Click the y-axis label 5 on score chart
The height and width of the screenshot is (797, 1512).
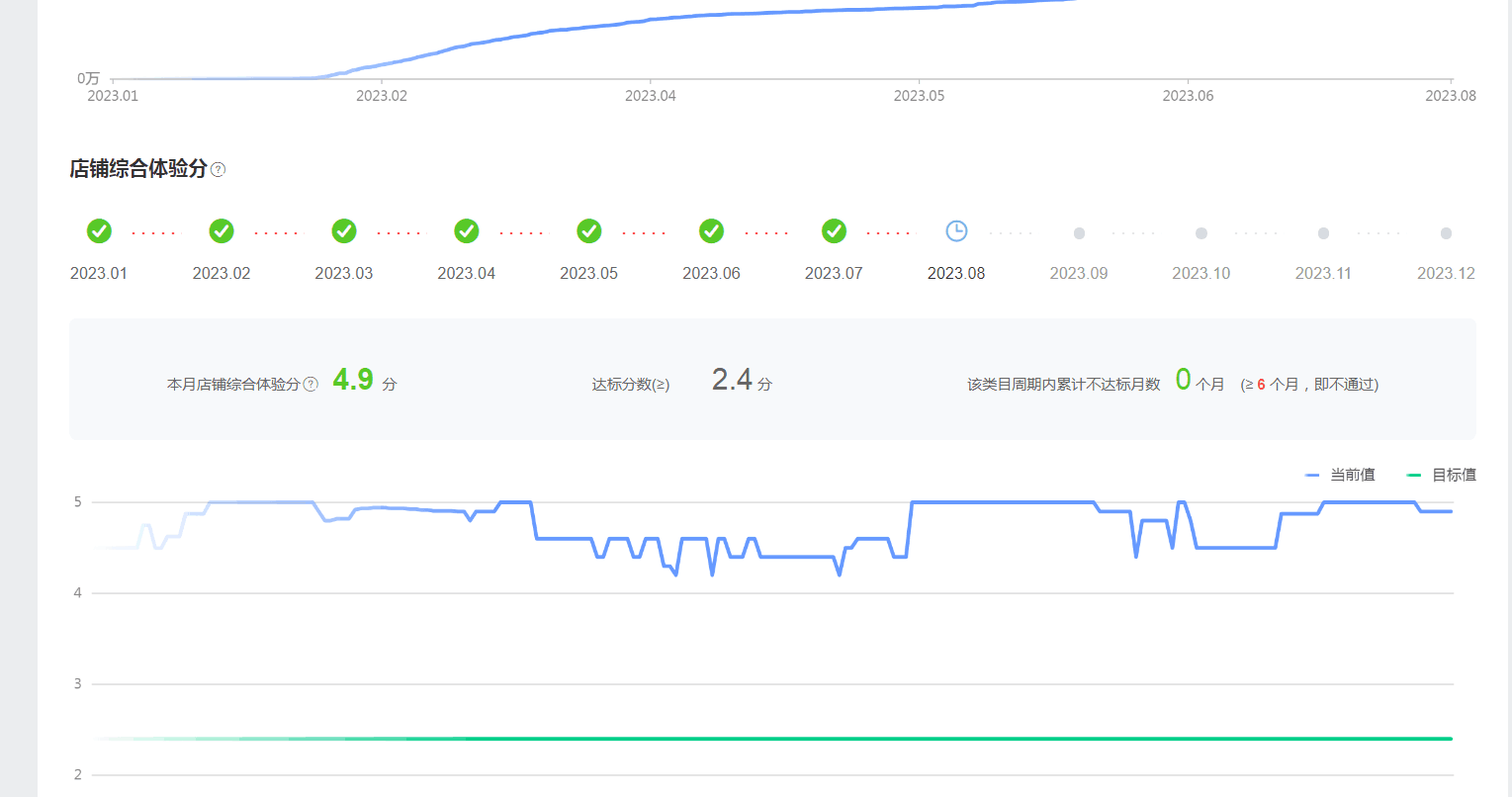pos(78,502)
